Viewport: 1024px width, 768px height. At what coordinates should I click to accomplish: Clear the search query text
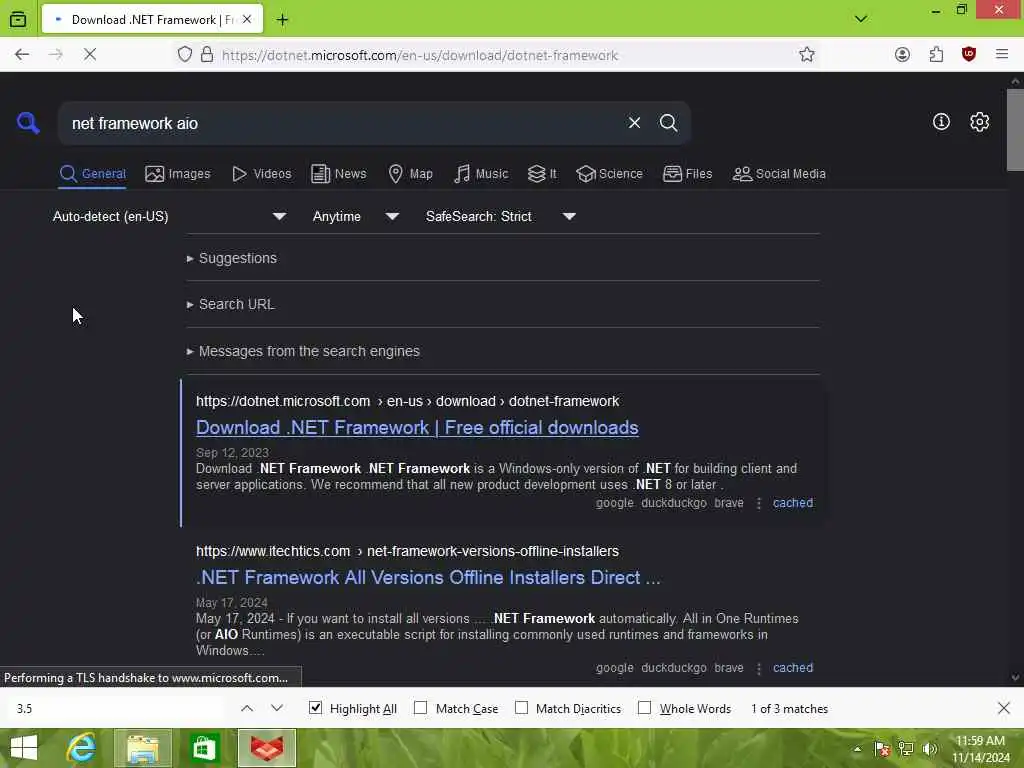[634, 123]
